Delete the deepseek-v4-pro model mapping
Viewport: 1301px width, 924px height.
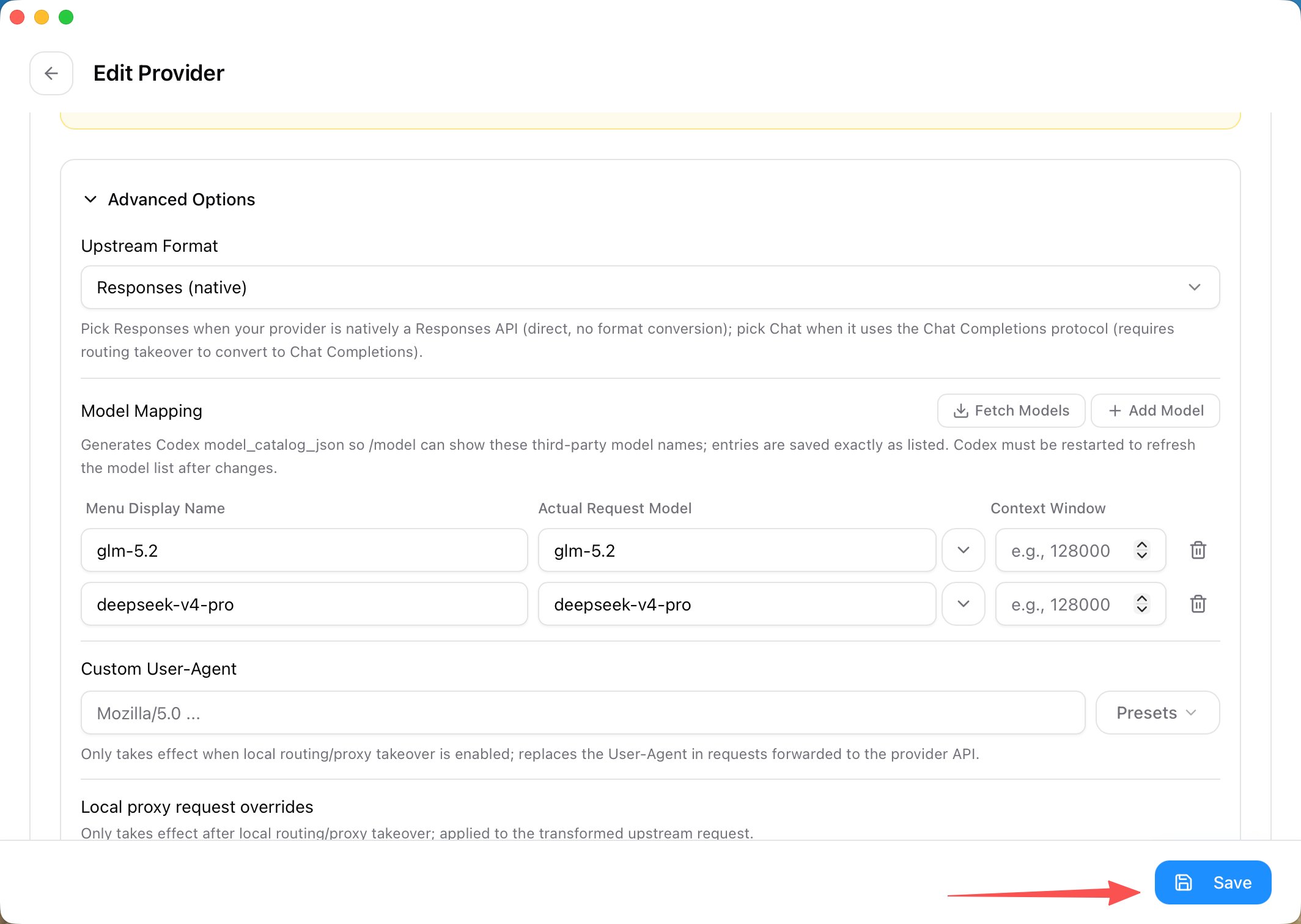coord(1198,604)
